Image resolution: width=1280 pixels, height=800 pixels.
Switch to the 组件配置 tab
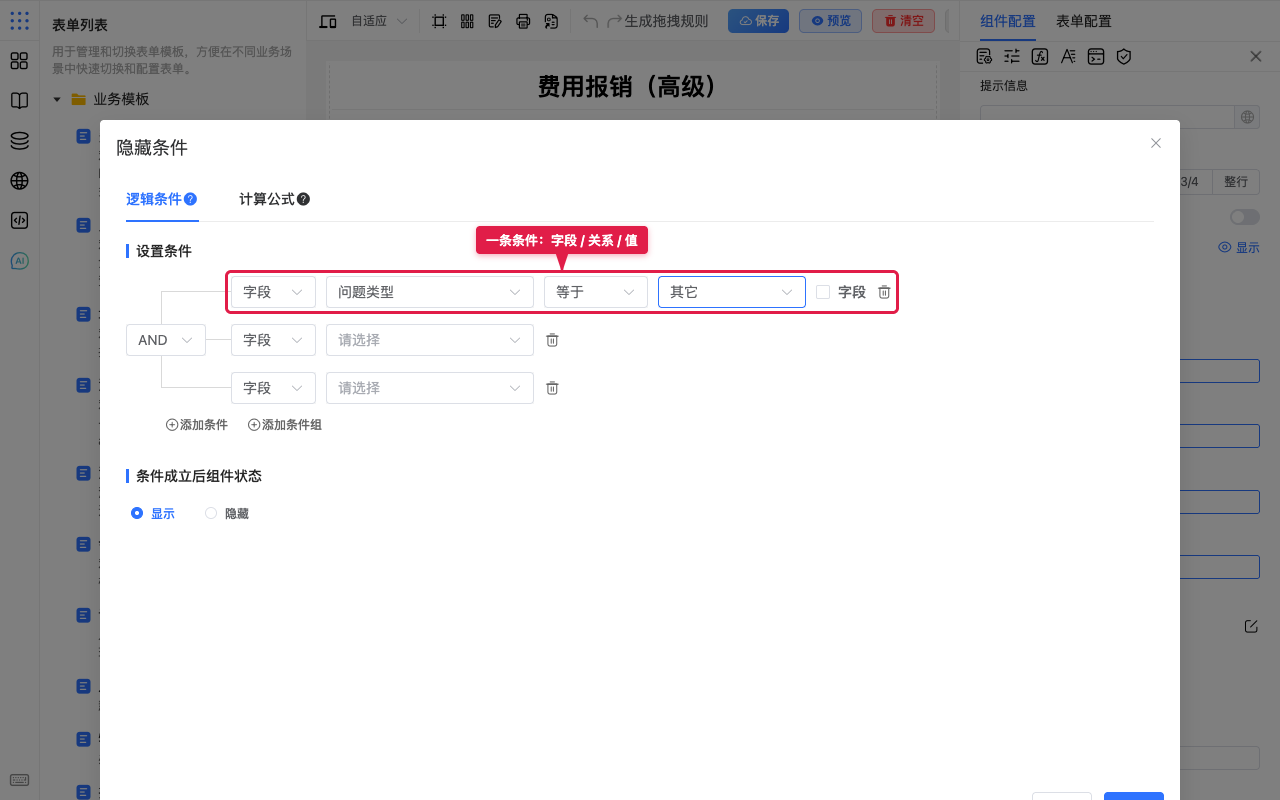pyautogui.click(x=1008, y=21)
